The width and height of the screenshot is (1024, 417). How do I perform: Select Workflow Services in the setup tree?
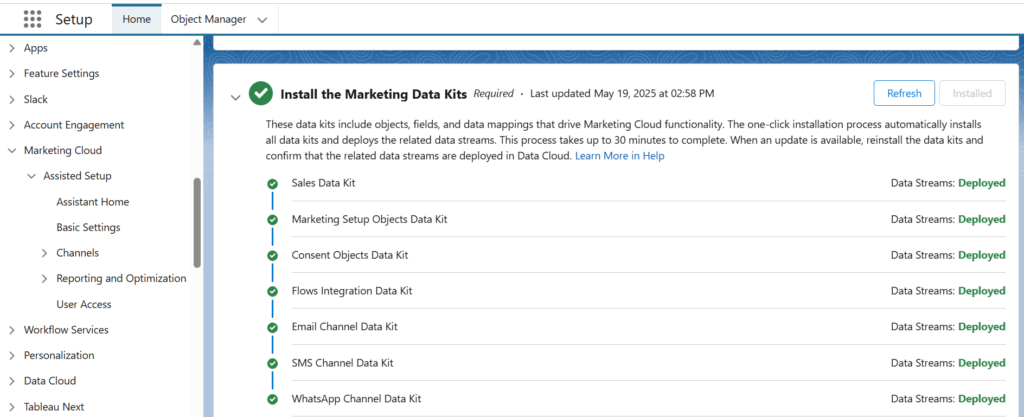click(x=66, y=330)
